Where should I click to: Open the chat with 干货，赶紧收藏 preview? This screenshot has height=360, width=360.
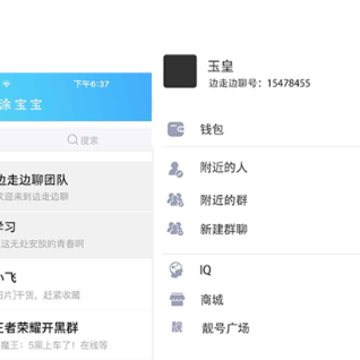(x=76, y=285)
